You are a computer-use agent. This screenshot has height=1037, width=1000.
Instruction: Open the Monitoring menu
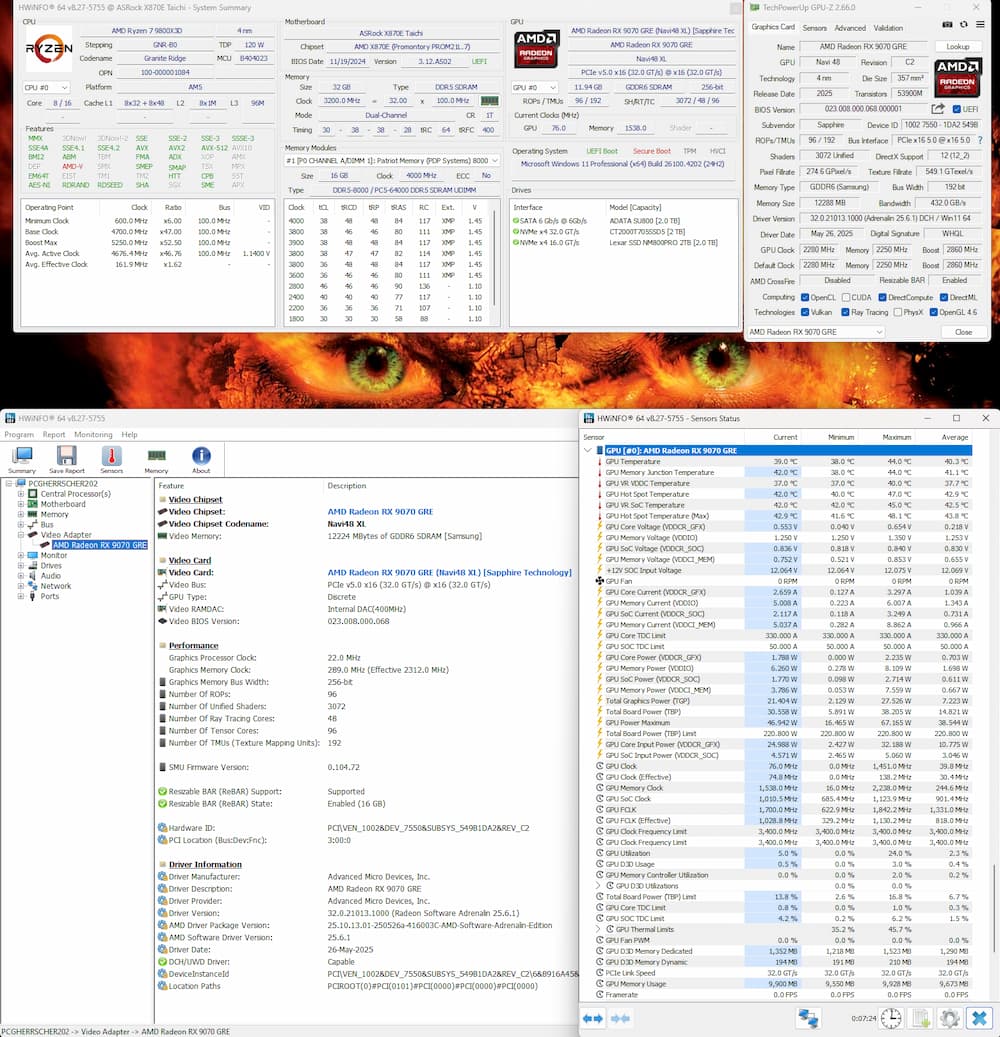coord(93,435)
